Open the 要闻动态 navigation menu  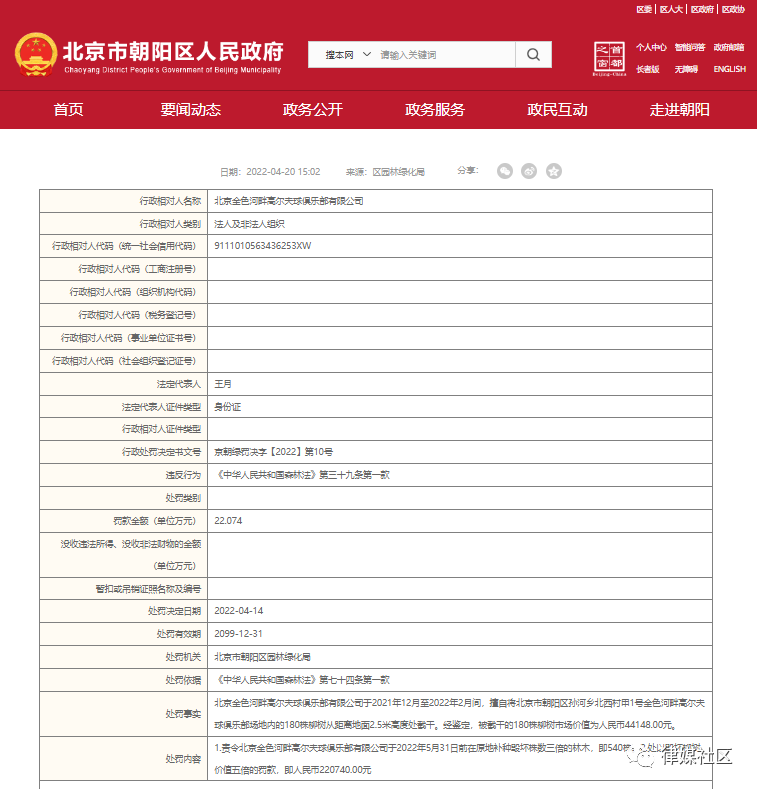190,110
